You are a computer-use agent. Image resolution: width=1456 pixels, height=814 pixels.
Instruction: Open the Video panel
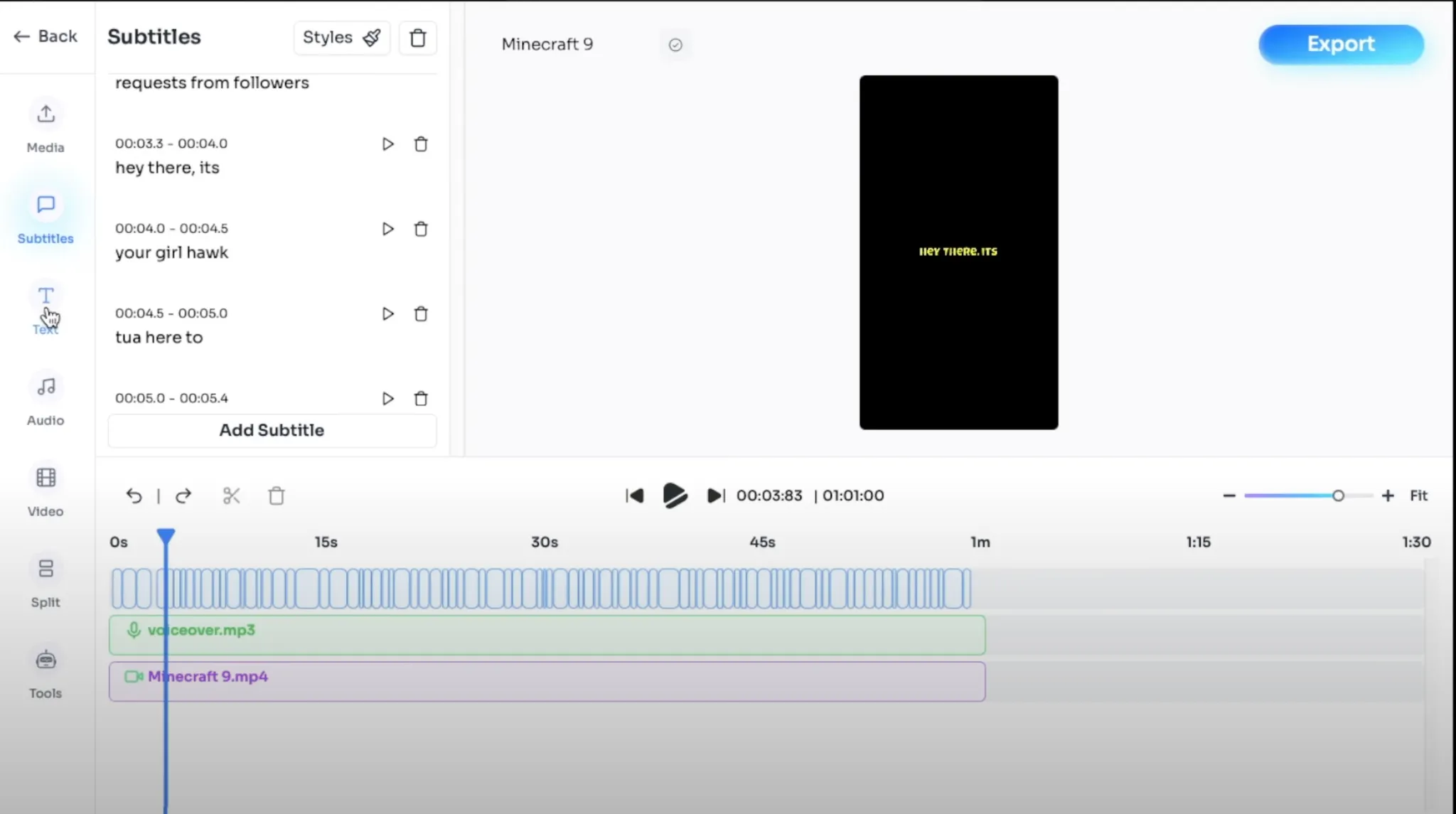pyautogui.click(x=45, y=490)
